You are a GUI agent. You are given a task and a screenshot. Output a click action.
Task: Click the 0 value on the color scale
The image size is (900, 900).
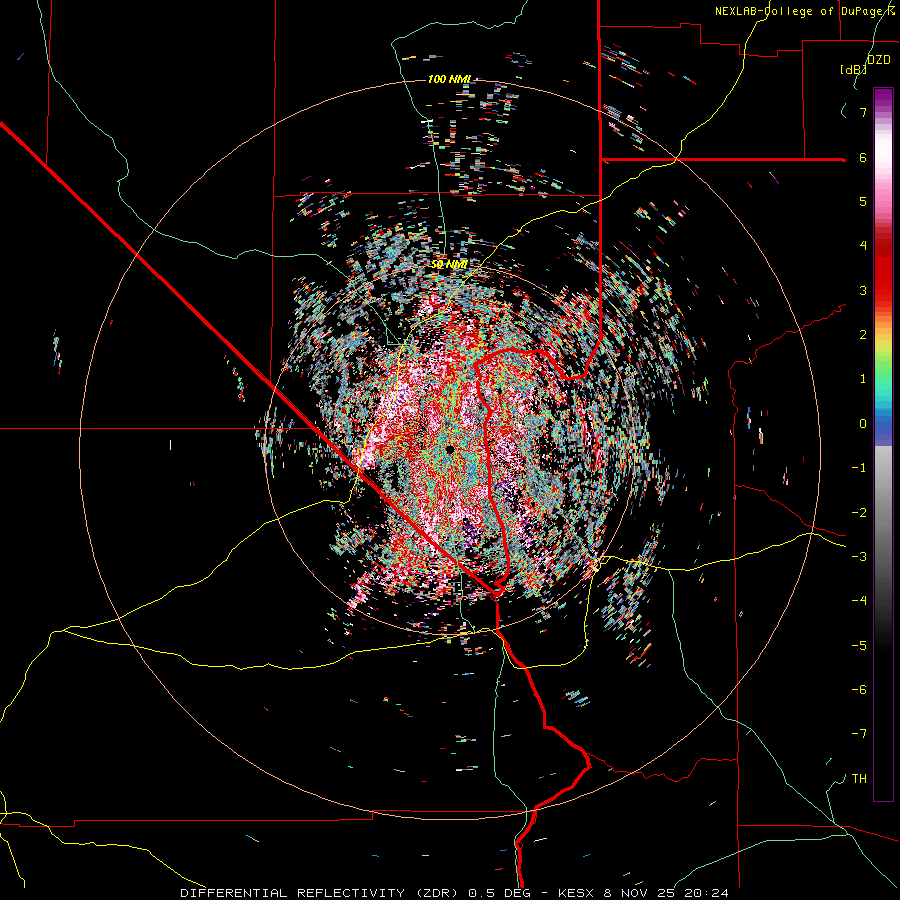[863, 424]
